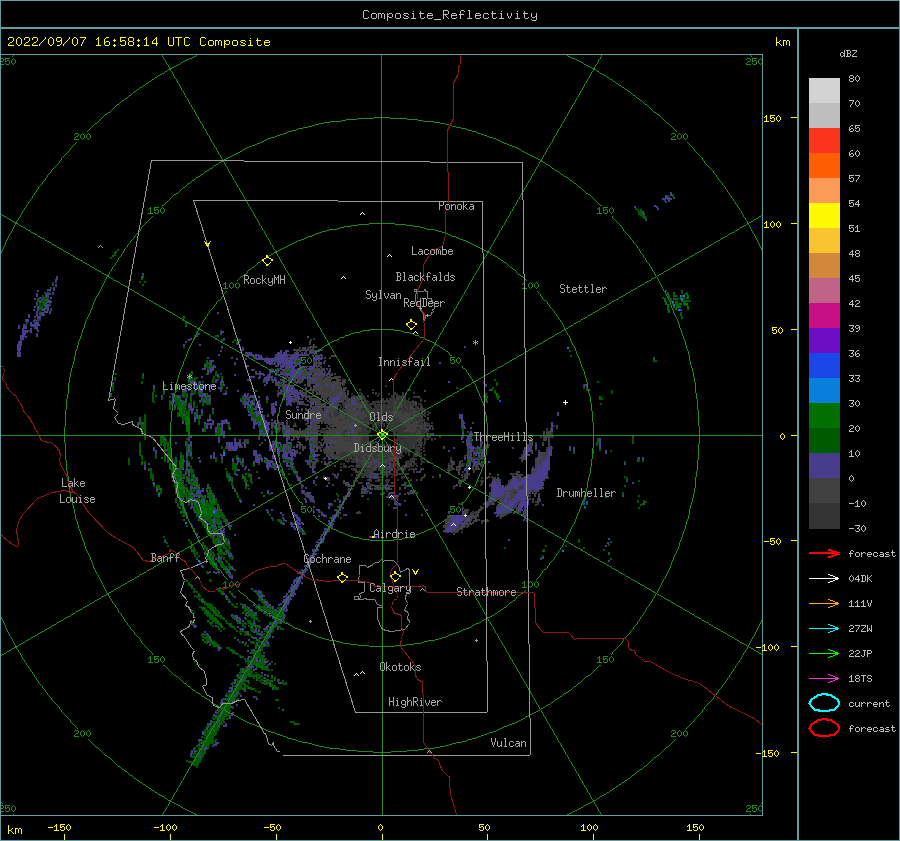The image size is (900, 841).
Task: Click the ThreeHills town label
Action: [503, 437]
